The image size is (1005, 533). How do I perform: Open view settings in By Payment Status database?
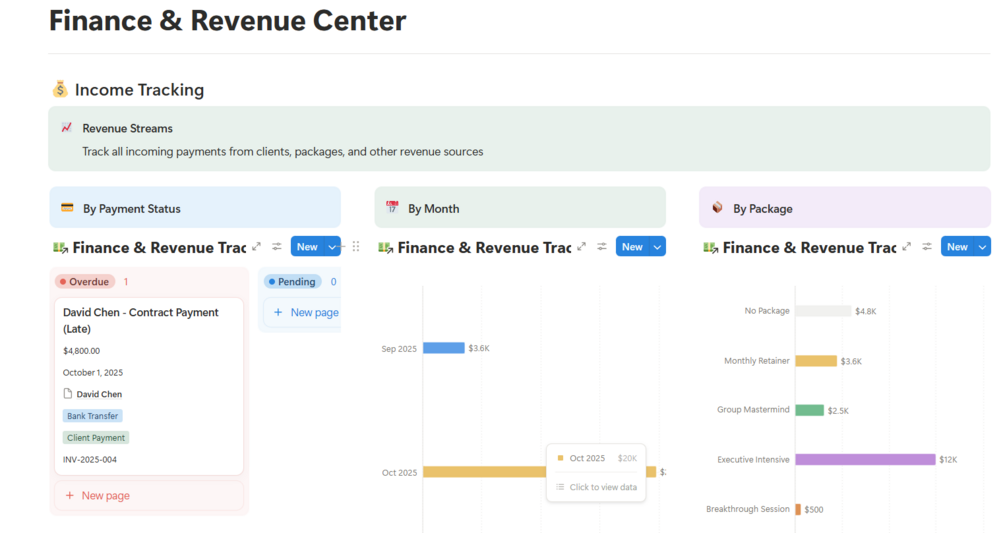click(x=277, y=247)
